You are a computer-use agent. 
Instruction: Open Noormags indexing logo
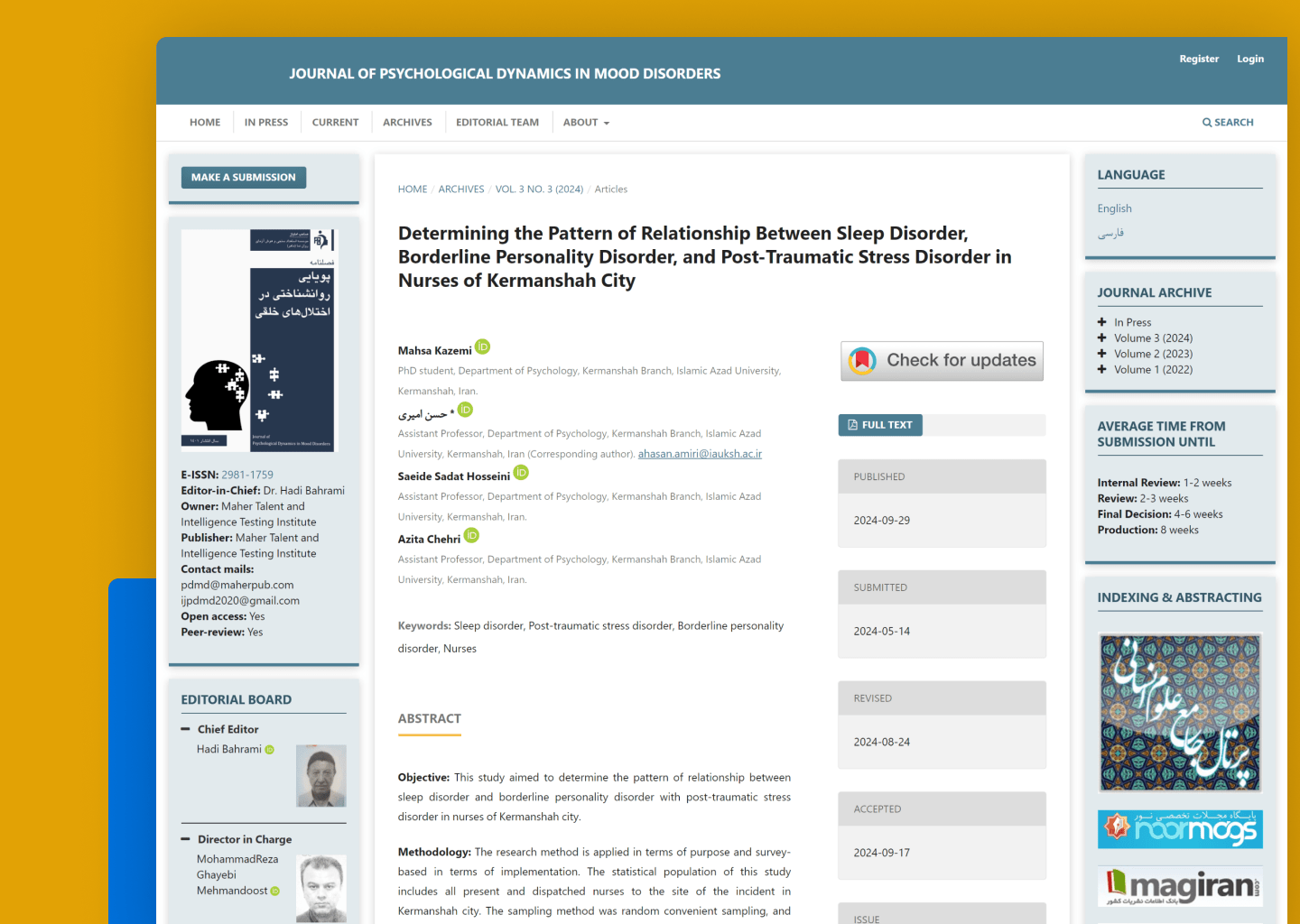1180,829
